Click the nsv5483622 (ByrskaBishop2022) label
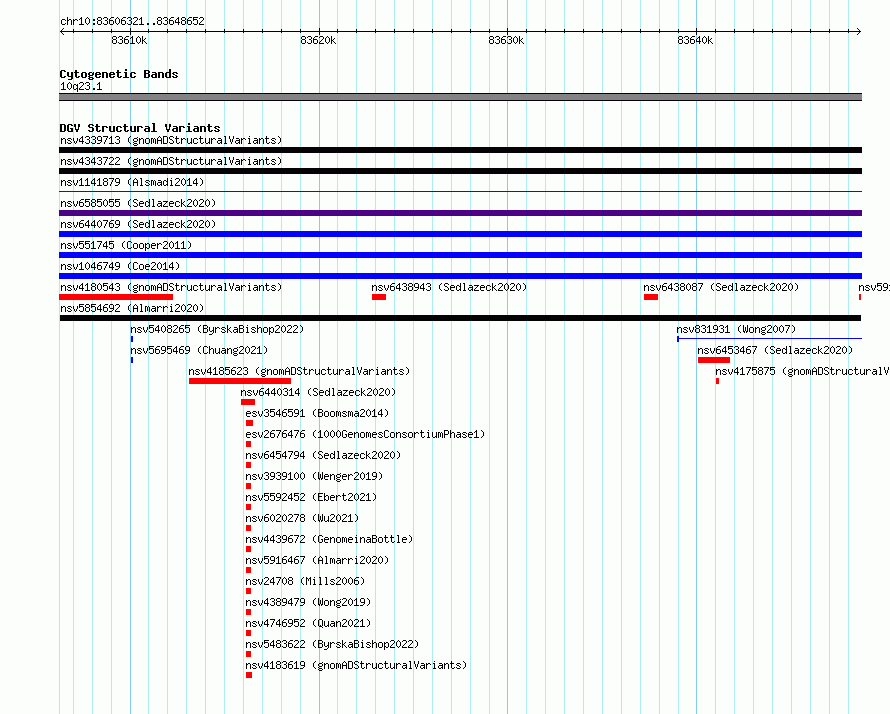The height and width of the screenshot is (714, 890). point(332,644)
